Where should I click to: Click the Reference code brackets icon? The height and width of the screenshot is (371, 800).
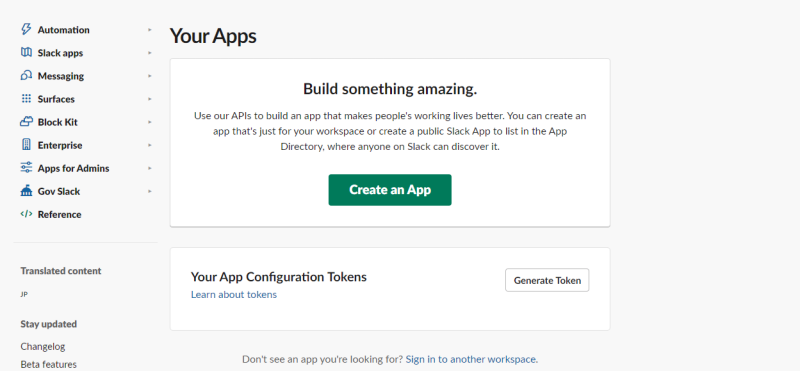[x=26, y=214]
